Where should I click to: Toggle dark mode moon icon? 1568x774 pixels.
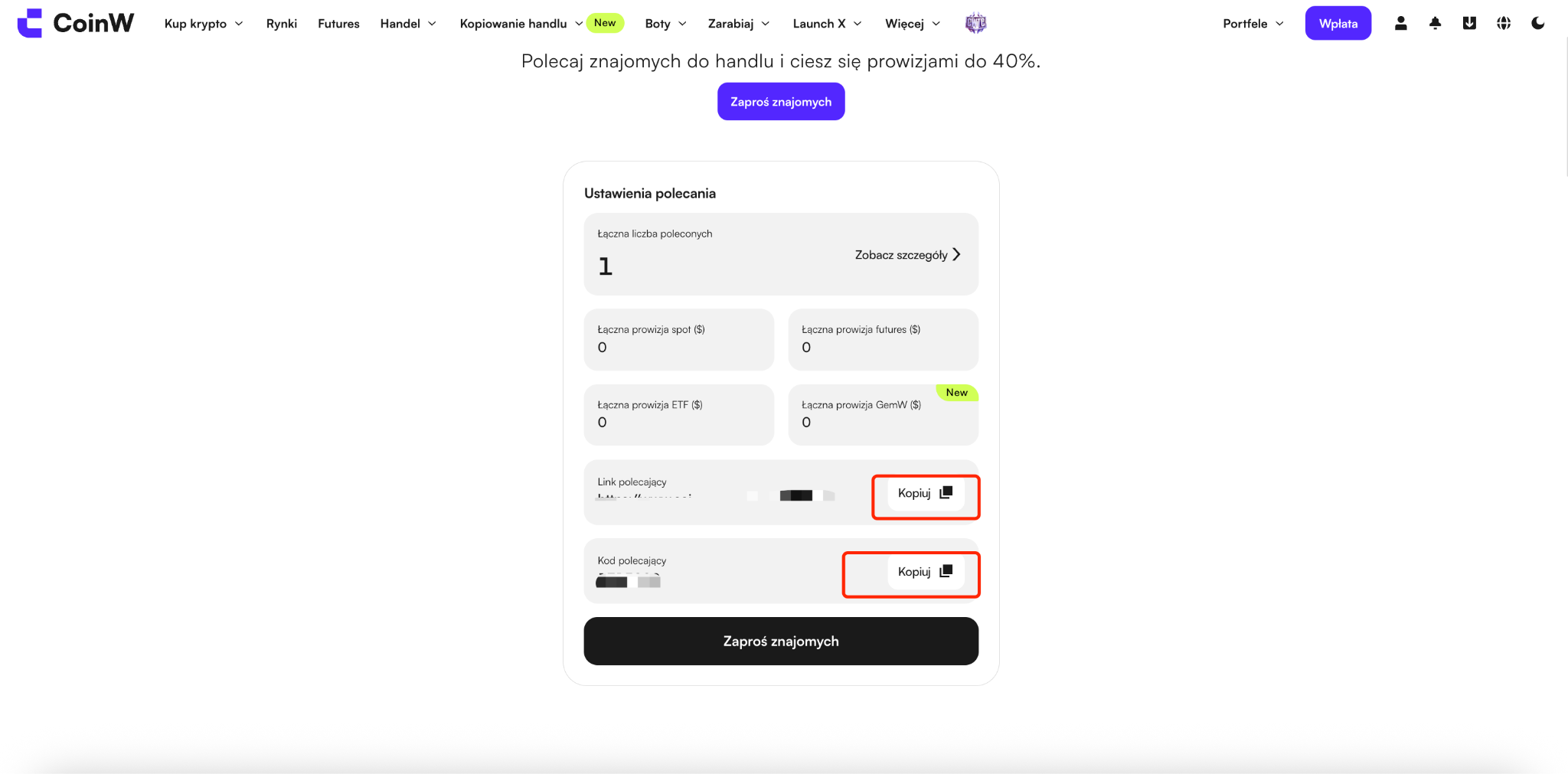[x=1537, y=23]
